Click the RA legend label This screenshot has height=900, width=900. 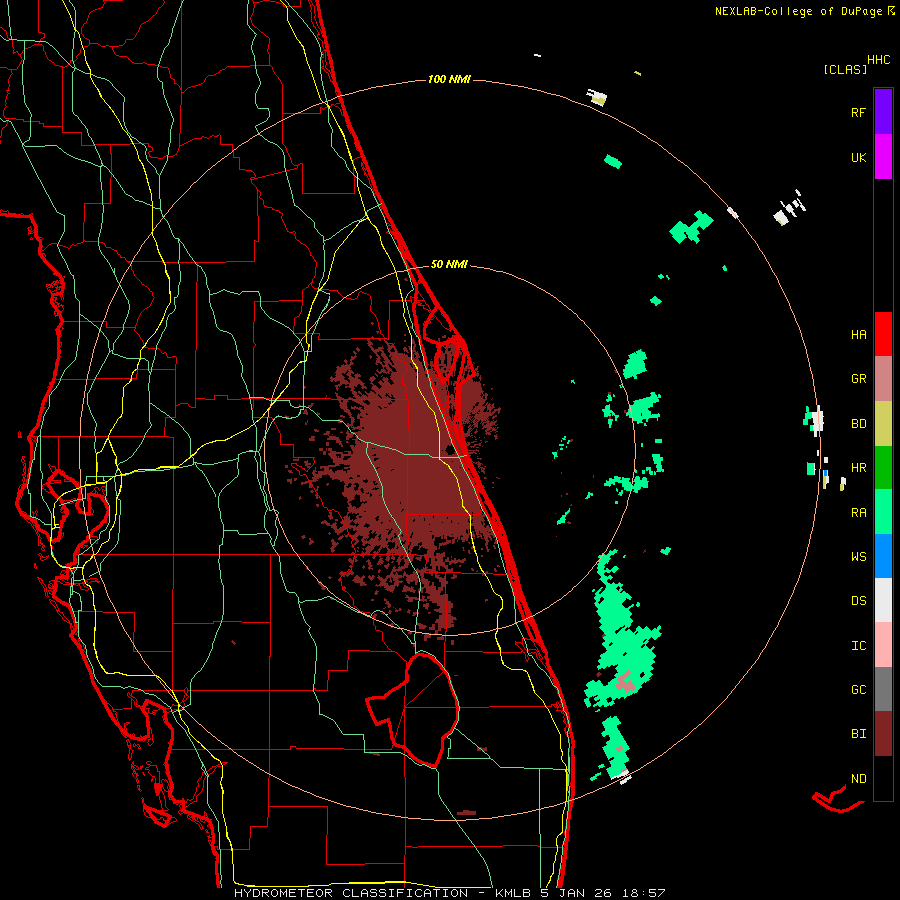click(858, 513)
